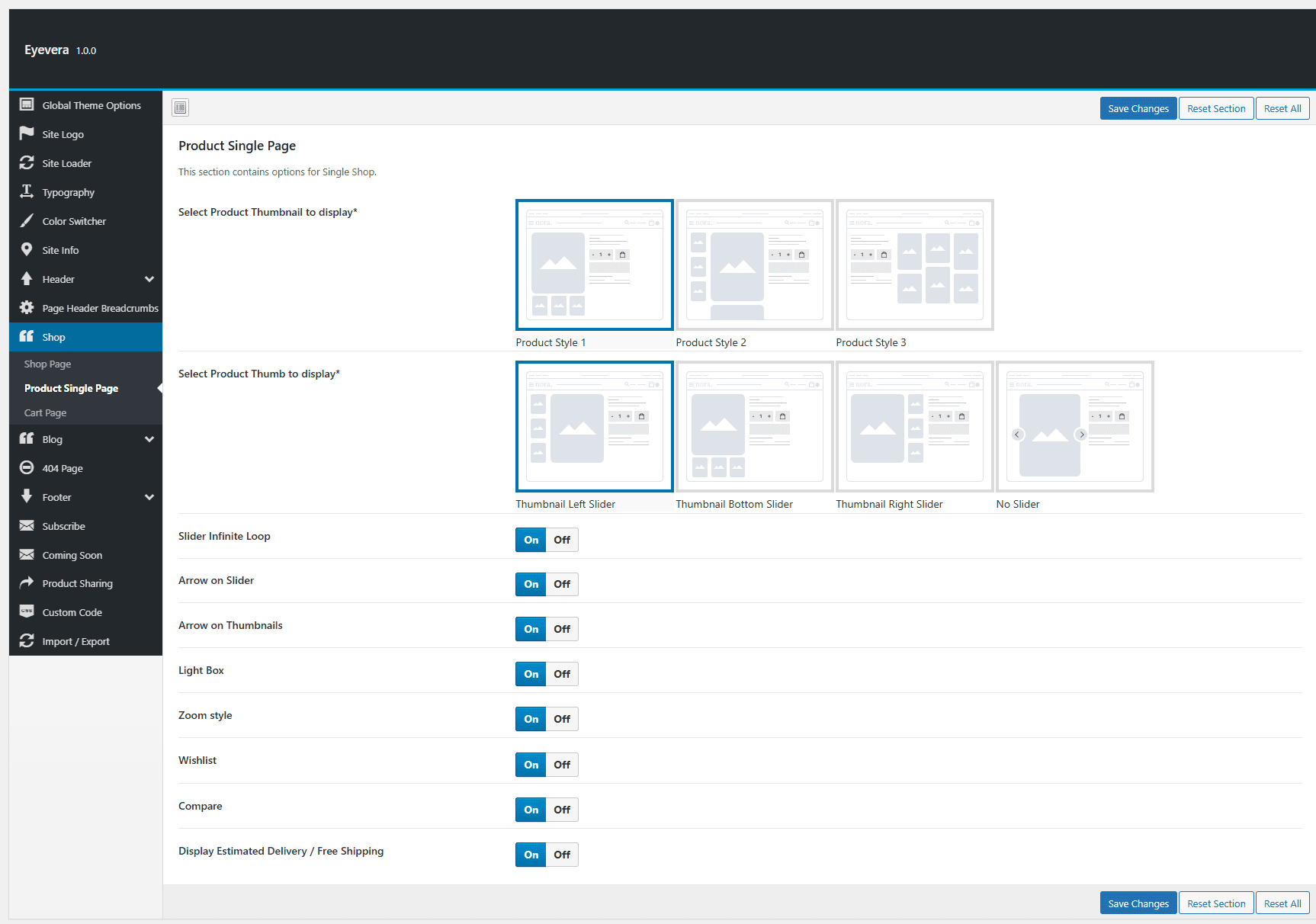The width and height of the screenshot is (1316, 924).
Task: Open Import / Export icon in sidebar
Action: pyautogui.click(x=27, y=640)
